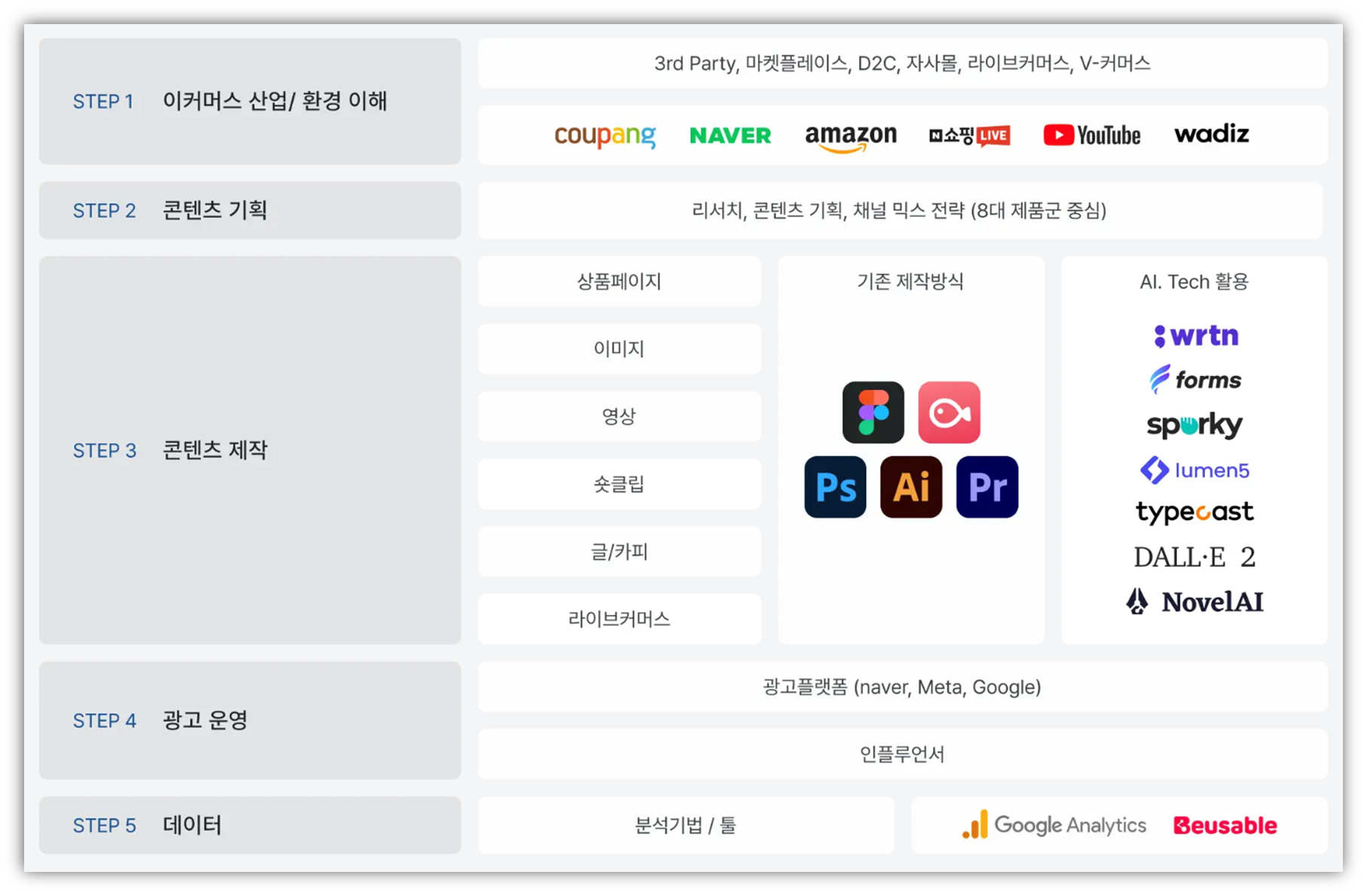Click the NAVER logo
Viewport: 1367px width, 896px height.
(730, 136)
